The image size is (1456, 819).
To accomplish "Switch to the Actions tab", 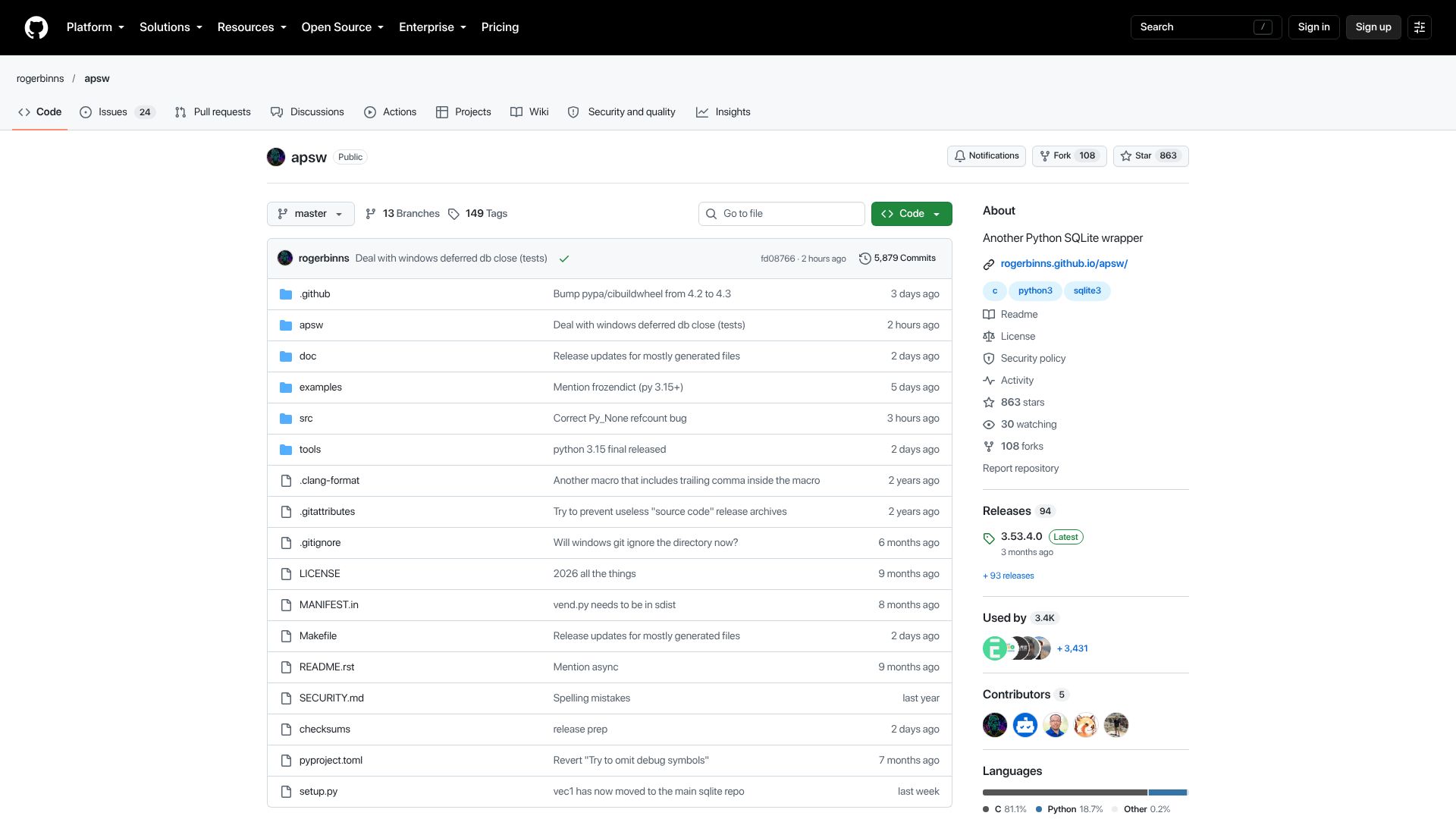I will [391, 112].
